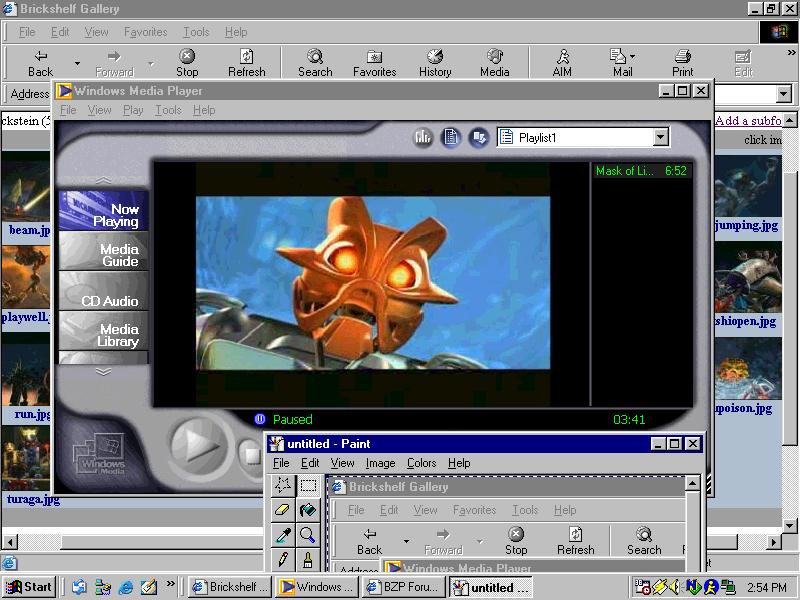Open the Favorites toolbar button
The width and height of the screenshot is (800, 600).
click(374, 63)
